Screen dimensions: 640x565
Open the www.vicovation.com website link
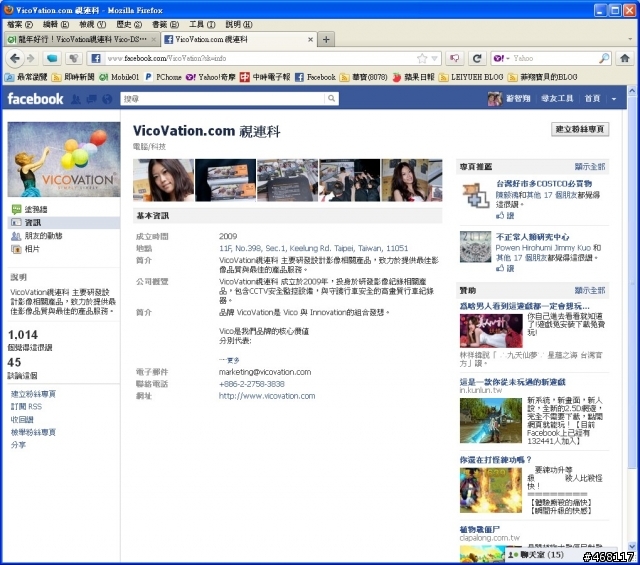(x=267, y=396)
